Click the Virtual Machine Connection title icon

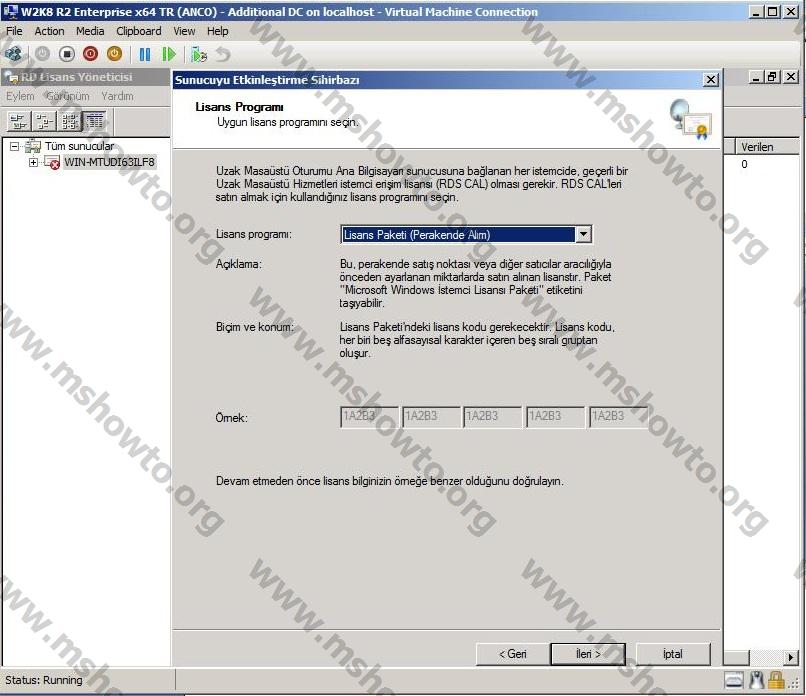coord(10,11)
